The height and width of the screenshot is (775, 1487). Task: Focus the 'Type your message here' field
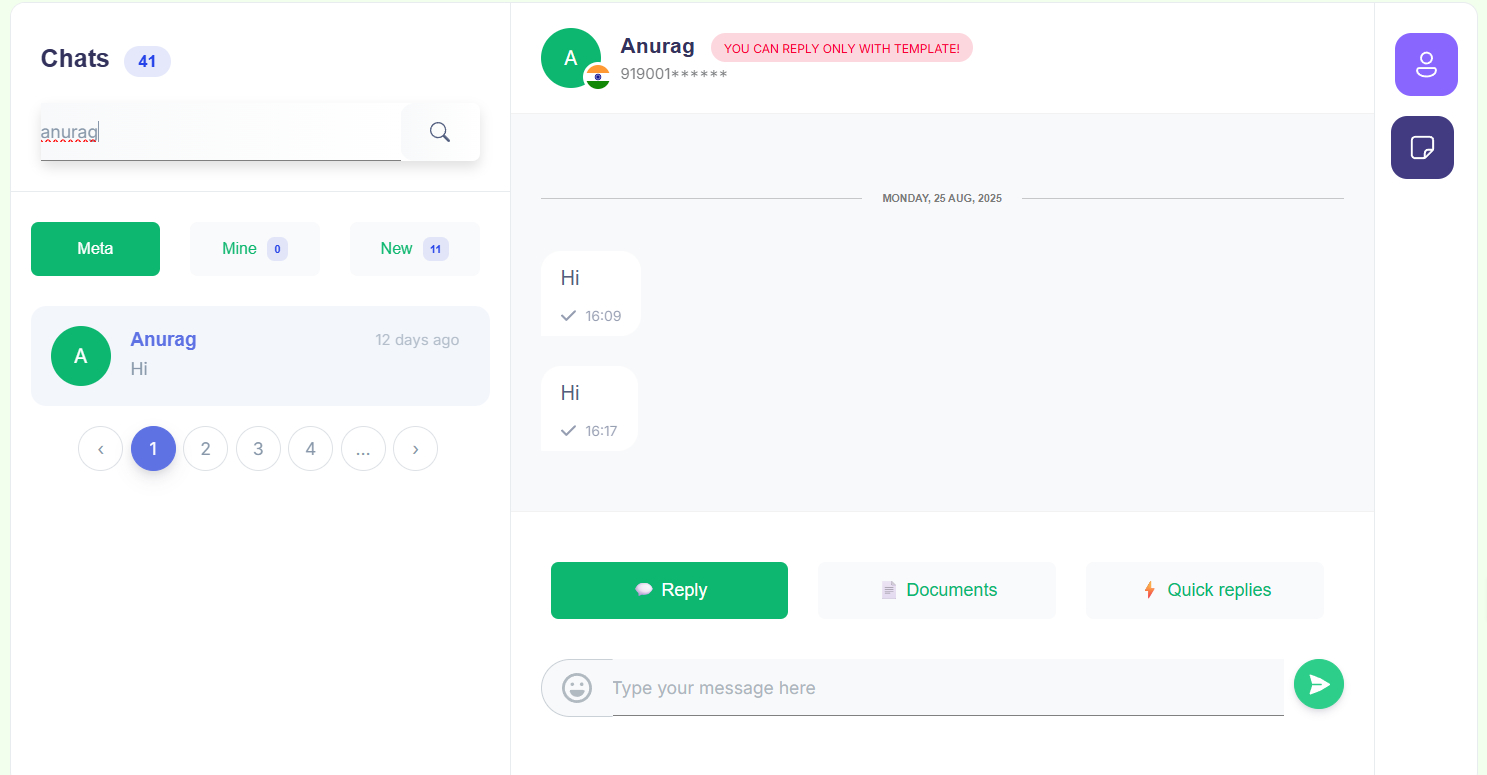point(946,688)
